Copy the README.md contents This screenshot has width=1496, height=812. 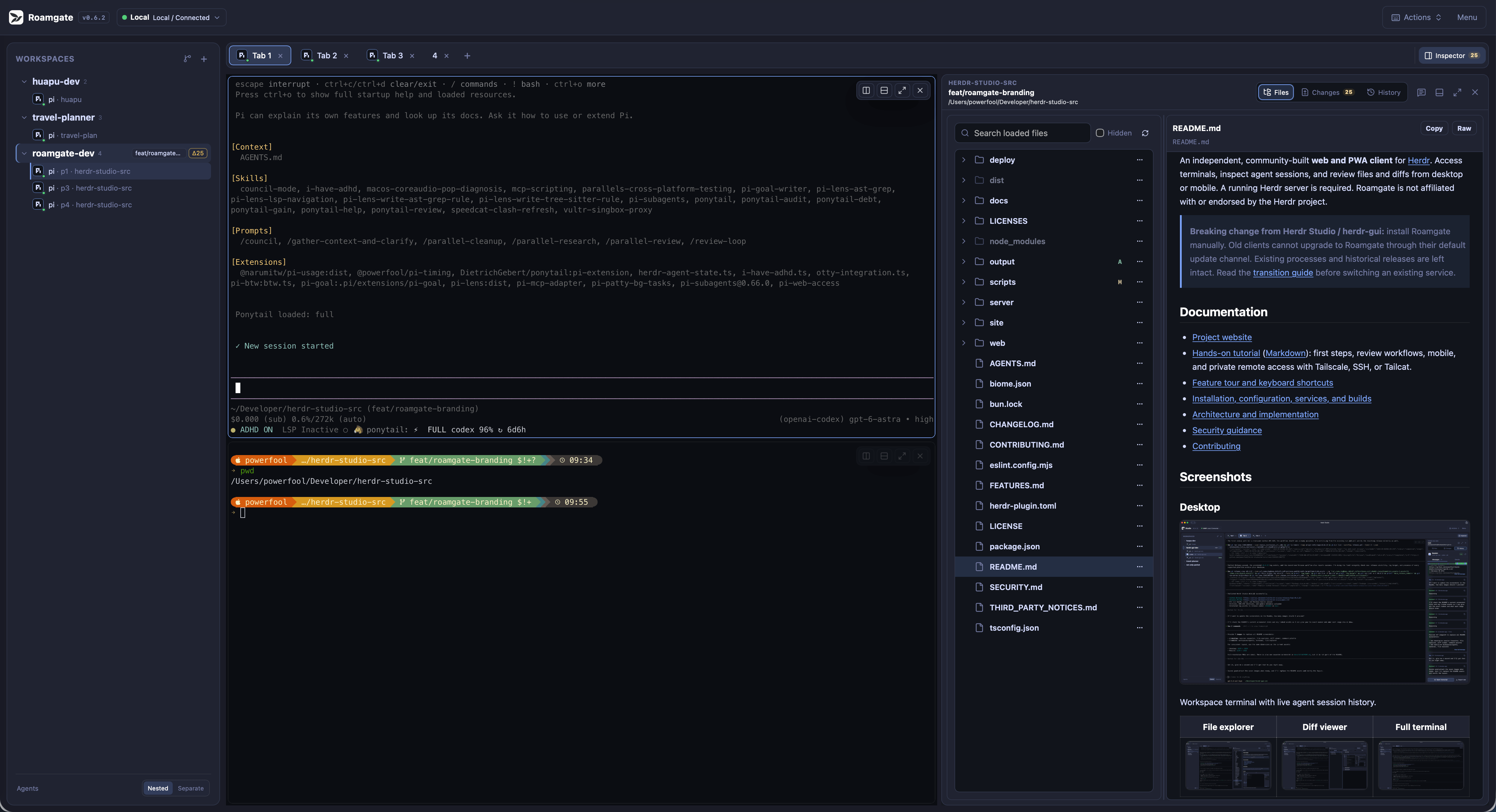pyautogui.click(x=1434, y=128)
